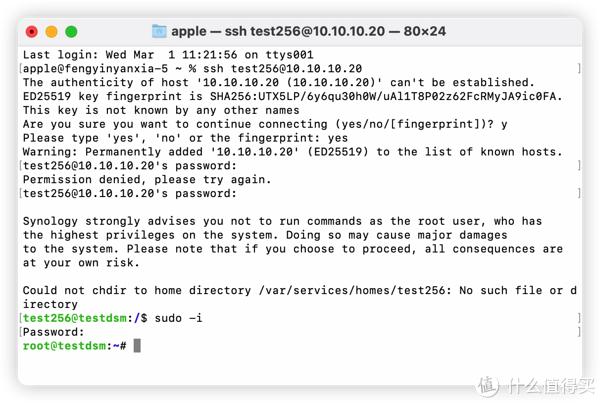Click the red close window button
This screenshot has height=403, width=600.
click(32, 32)
